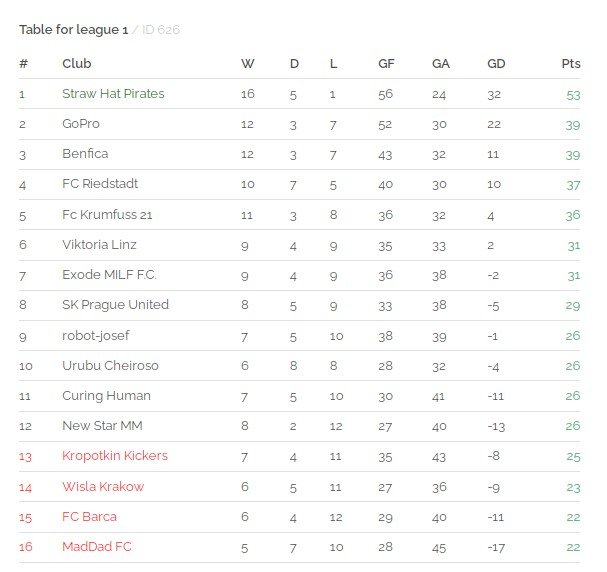Screen dimensions: 607x572
Task: Select Fc Krumfuss 21 in table
Action: 107,214
